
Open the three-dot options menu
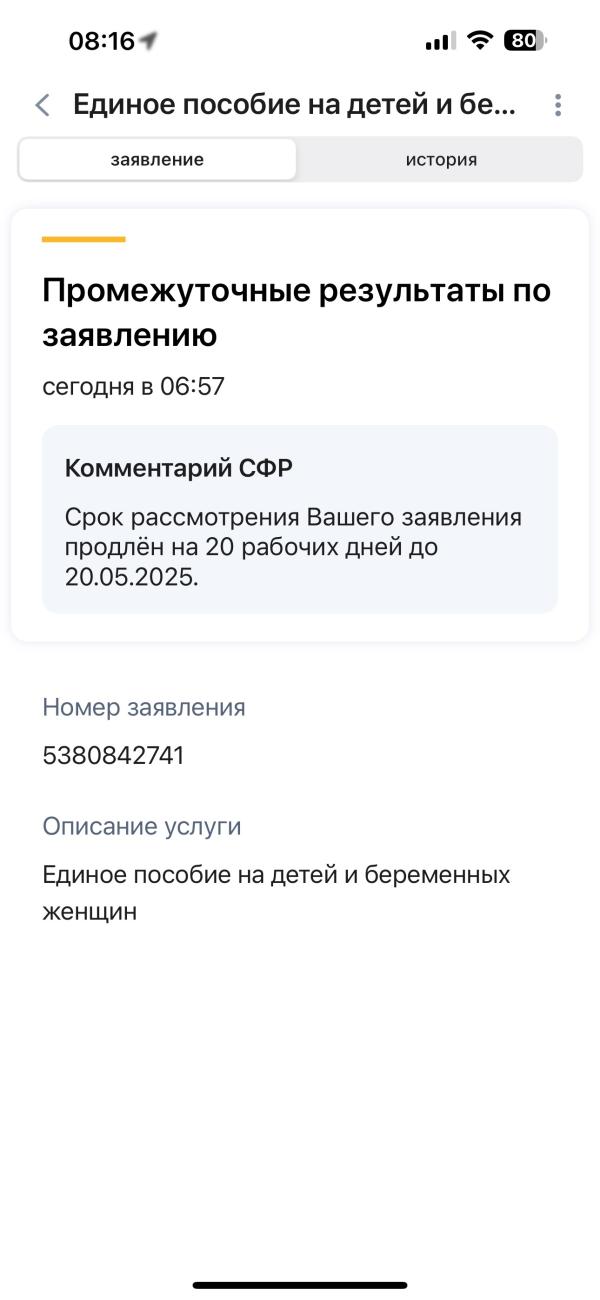coord(557,105)
